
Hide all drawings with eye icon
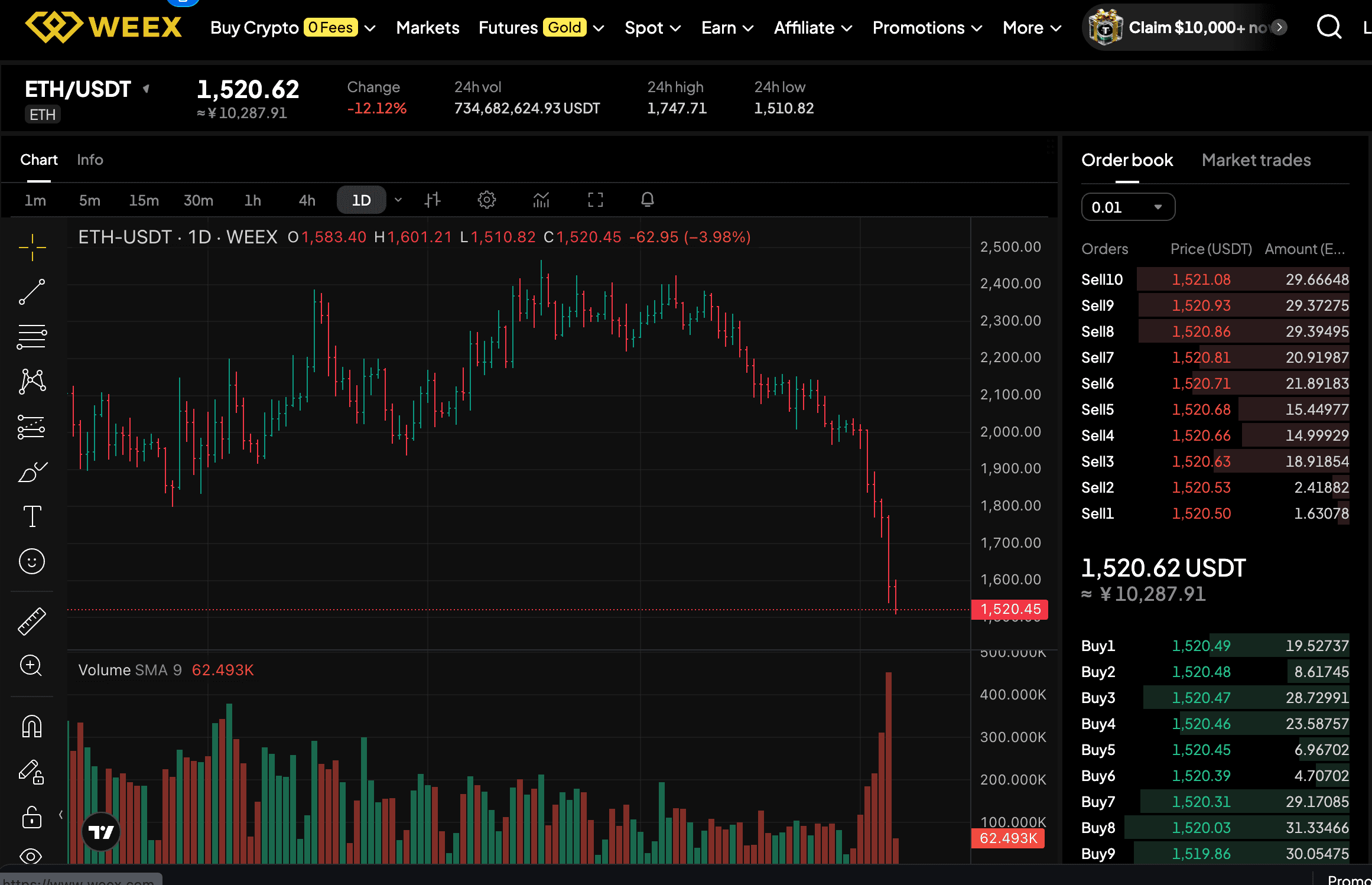31,856
